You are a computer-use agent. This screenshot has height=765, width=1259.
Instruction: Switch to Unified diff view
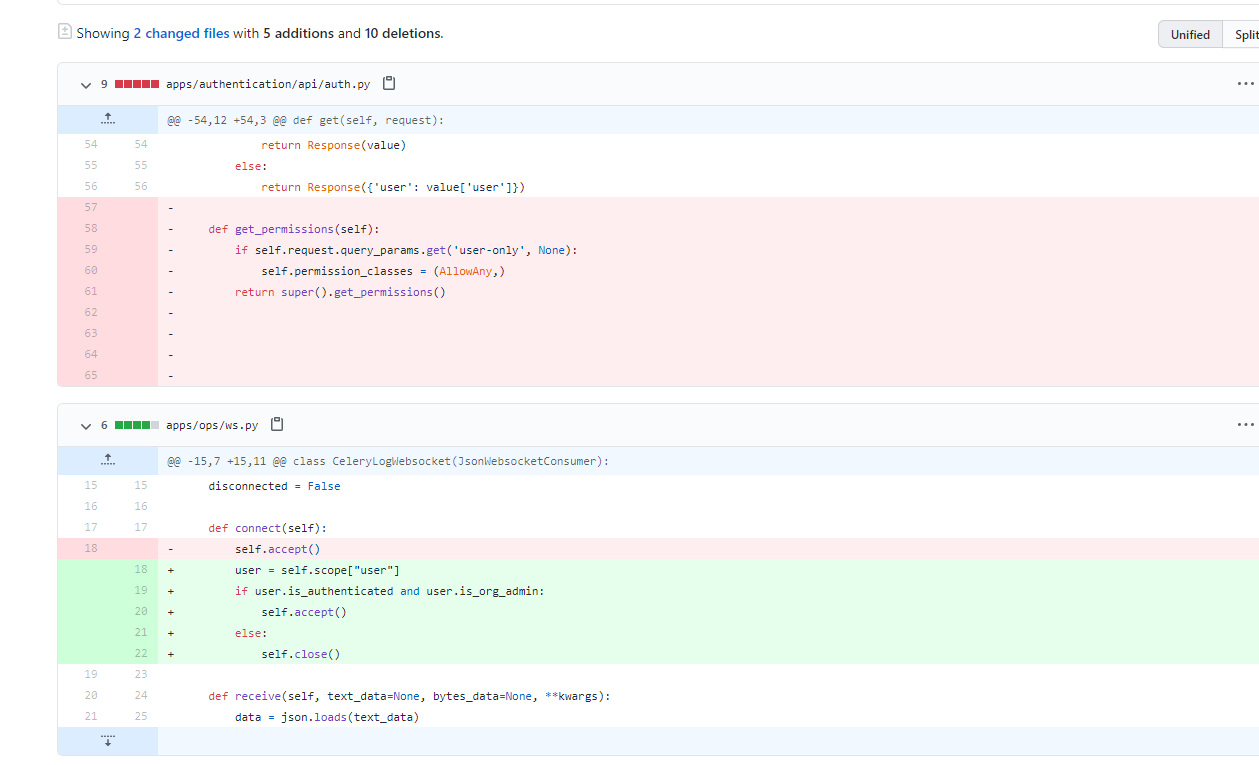pos(1190,34)
